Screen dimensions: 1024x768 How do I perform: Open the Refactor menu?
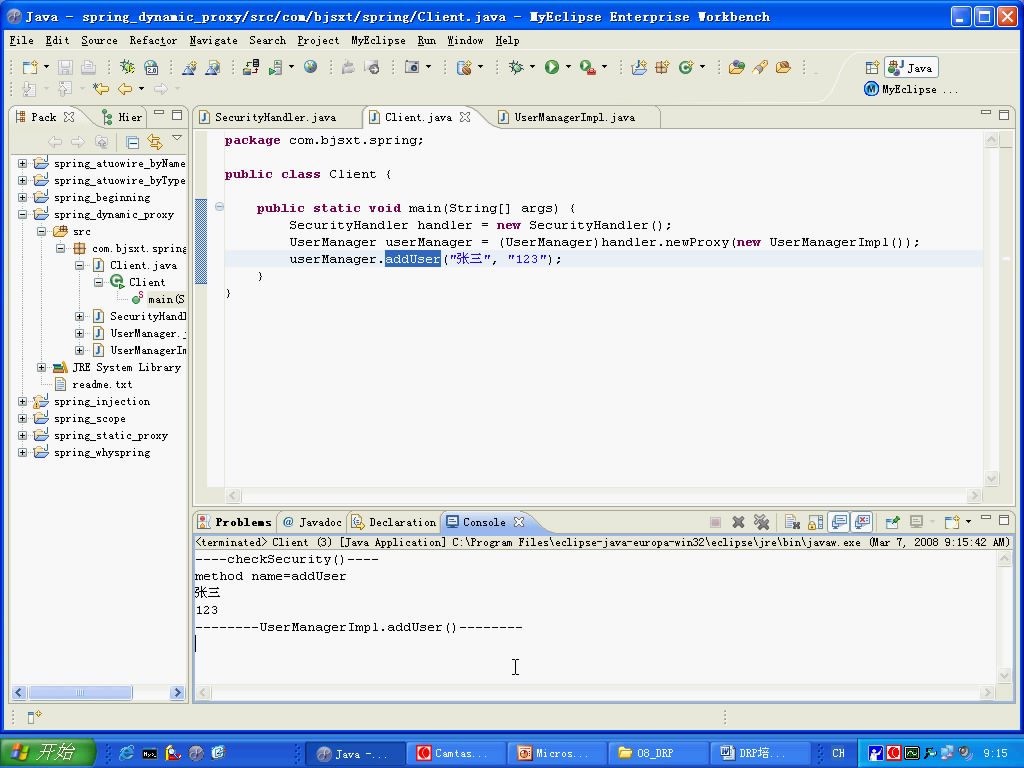click(x=153, y=41)
